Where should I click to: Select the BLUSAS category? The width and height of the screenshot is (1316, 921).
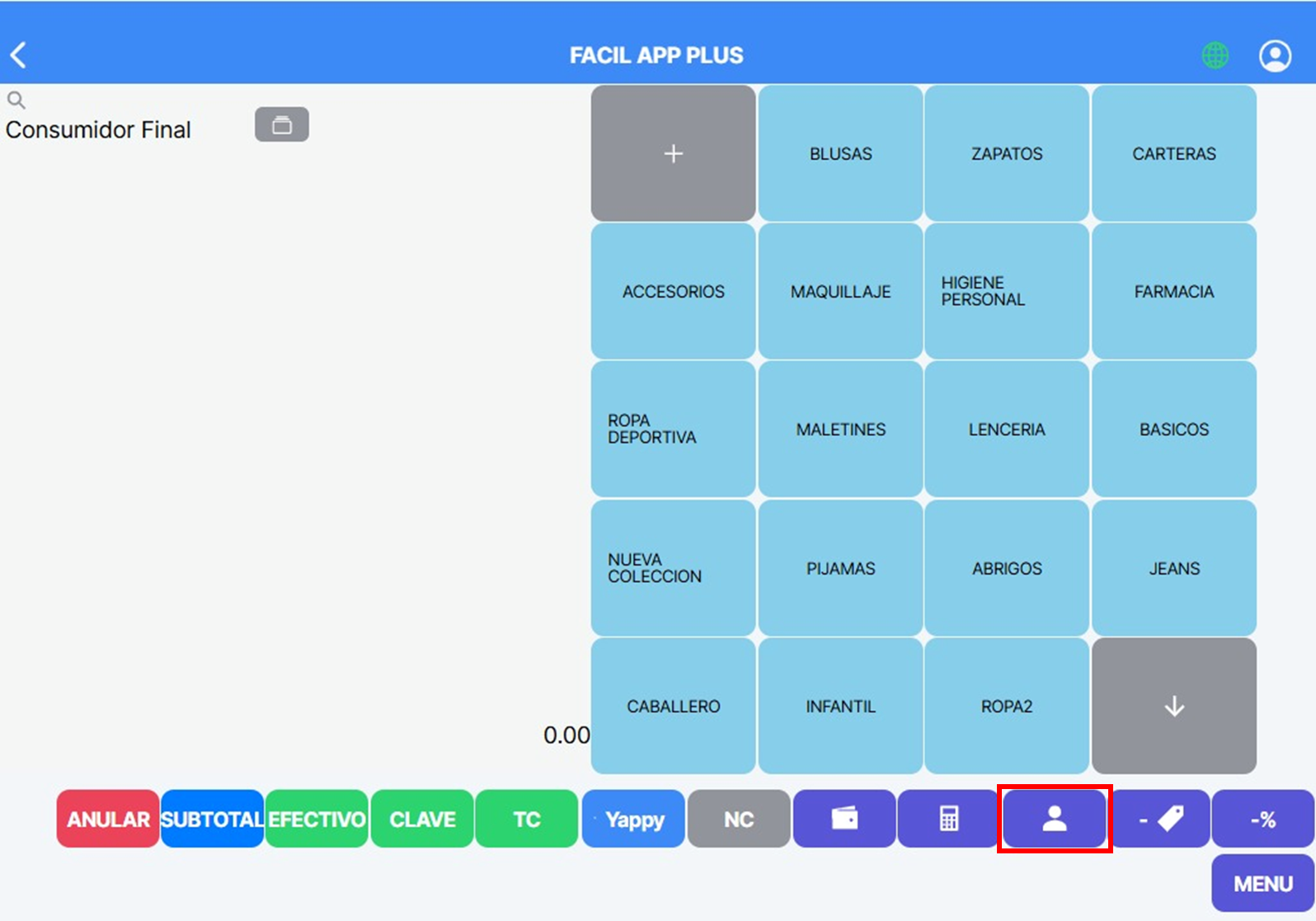coord(840,153)
